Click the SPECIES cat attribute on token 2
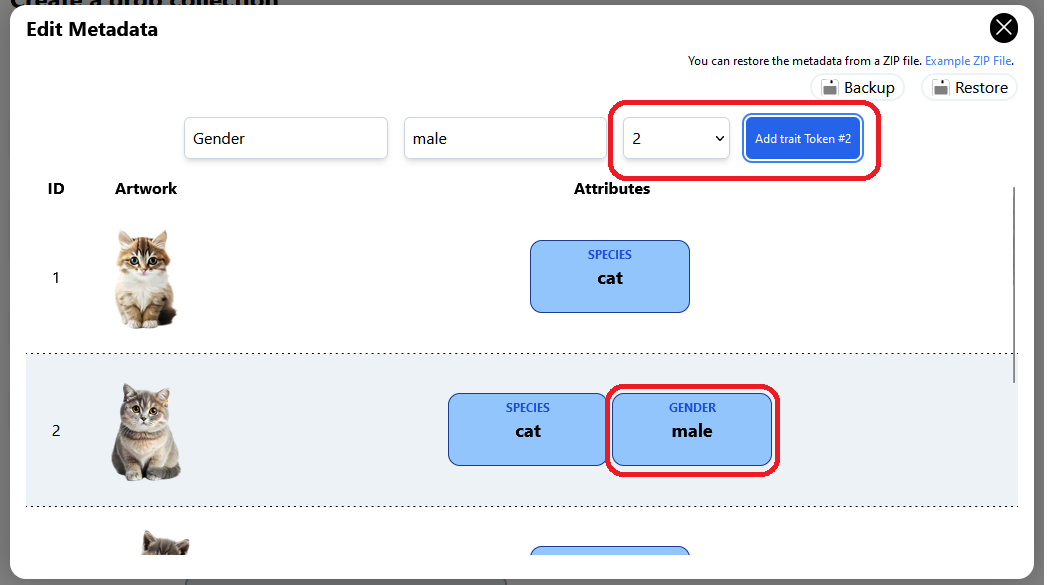Image resolution: width=1047 pixels, height=585 pixels. click(527, 429)
